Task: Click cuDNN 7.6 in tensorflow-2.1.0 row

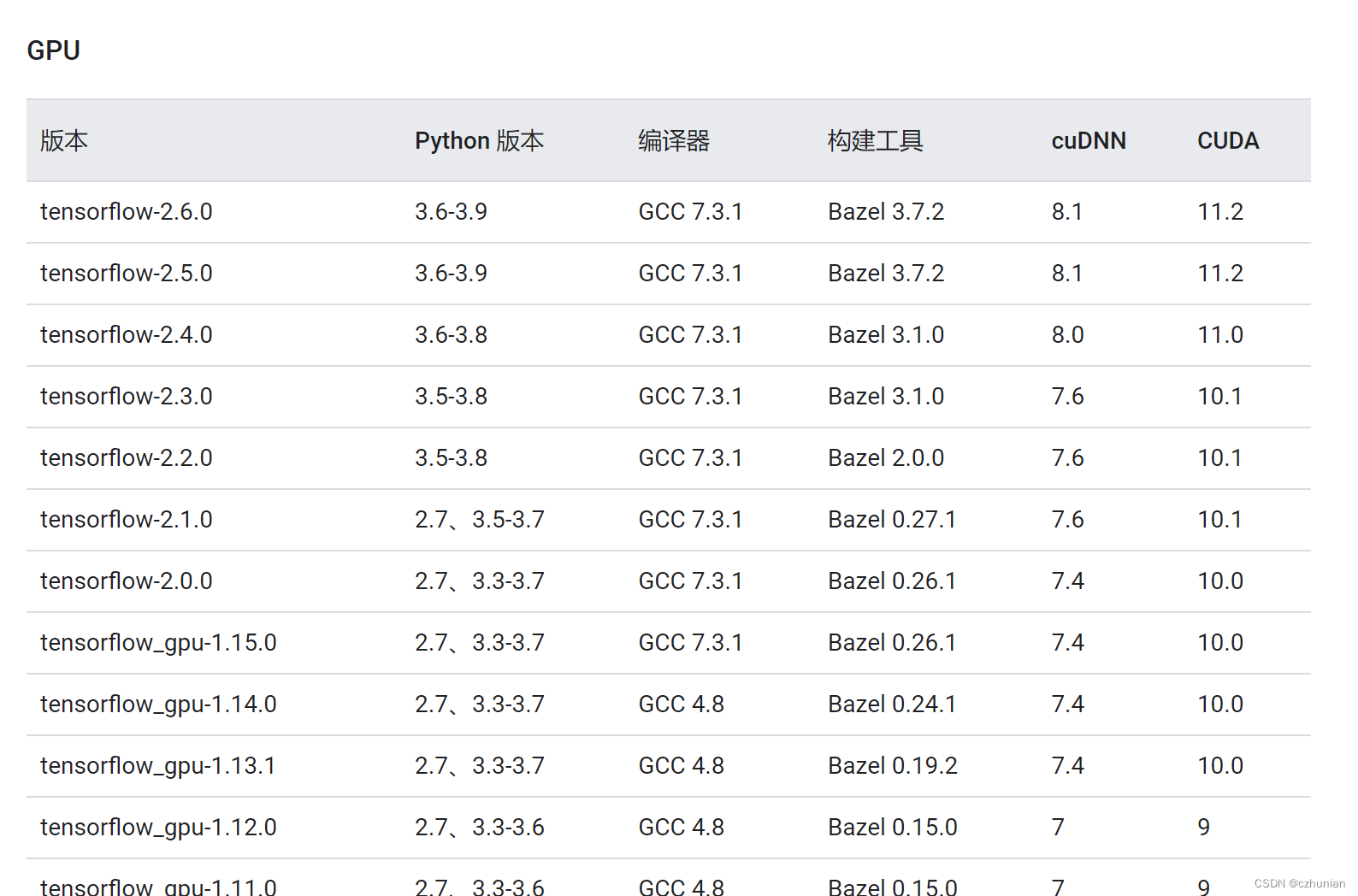Action: pyautogui.click(x=1067, y=519)
